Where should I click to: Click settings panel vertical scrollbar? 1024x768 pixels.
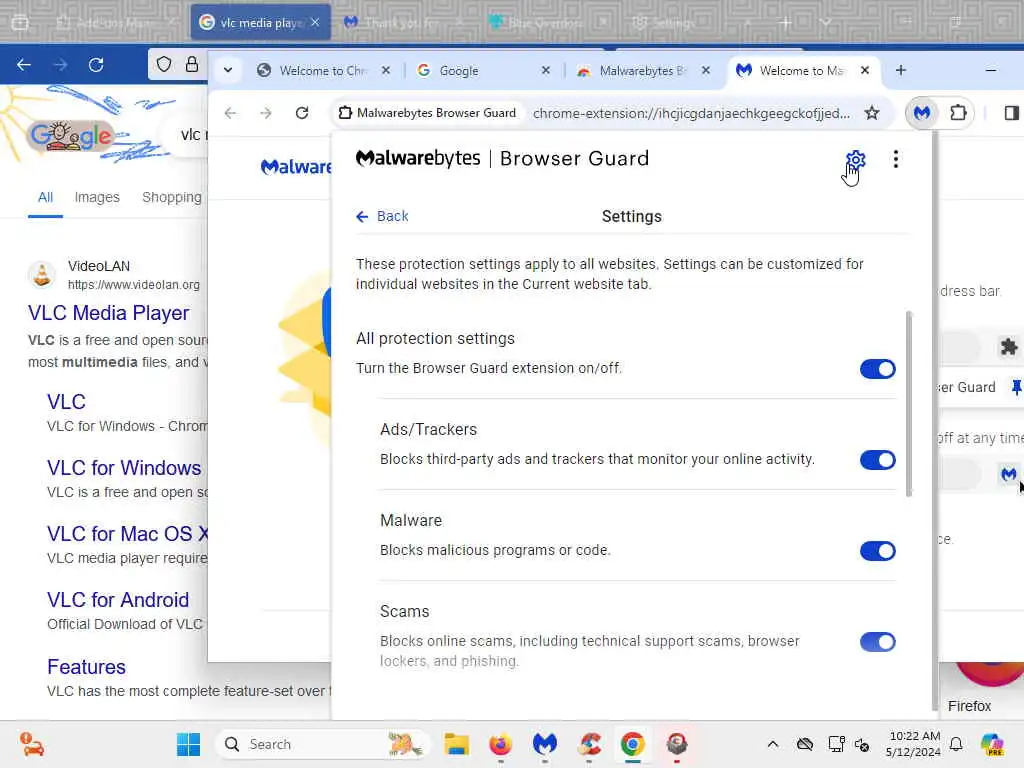point(908,404)
